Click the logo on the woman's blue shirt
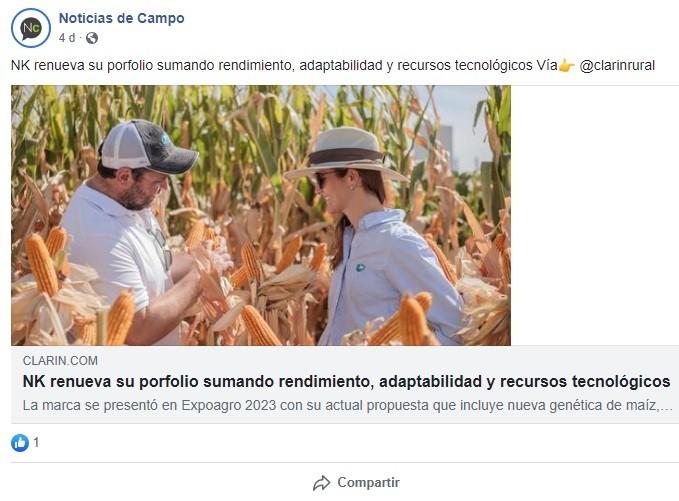This screenshot has width=679, height=501. pos(360,268)
